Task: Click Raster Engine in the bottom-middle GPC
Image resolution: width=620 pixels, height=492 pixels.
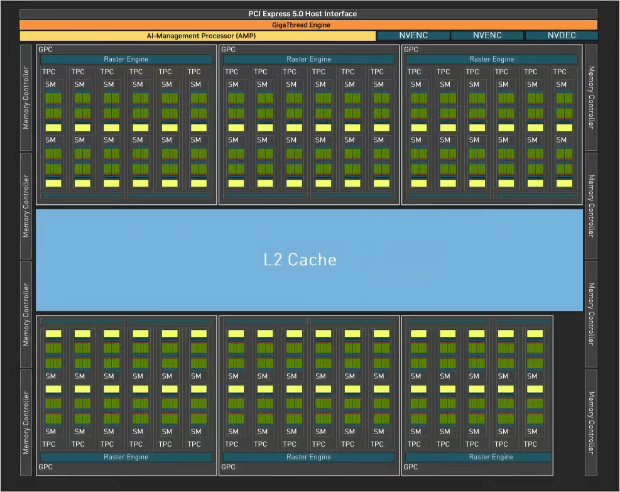Action: pyautogui.click(x=309, y=457)
